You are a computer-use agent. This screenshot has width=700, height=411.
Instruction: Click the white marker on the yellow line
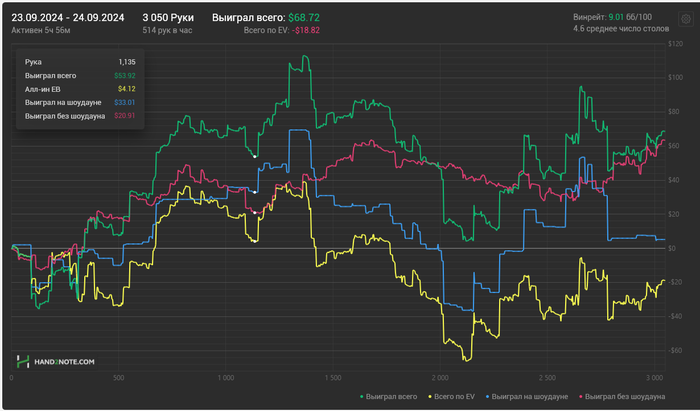[x=255, y=241]
